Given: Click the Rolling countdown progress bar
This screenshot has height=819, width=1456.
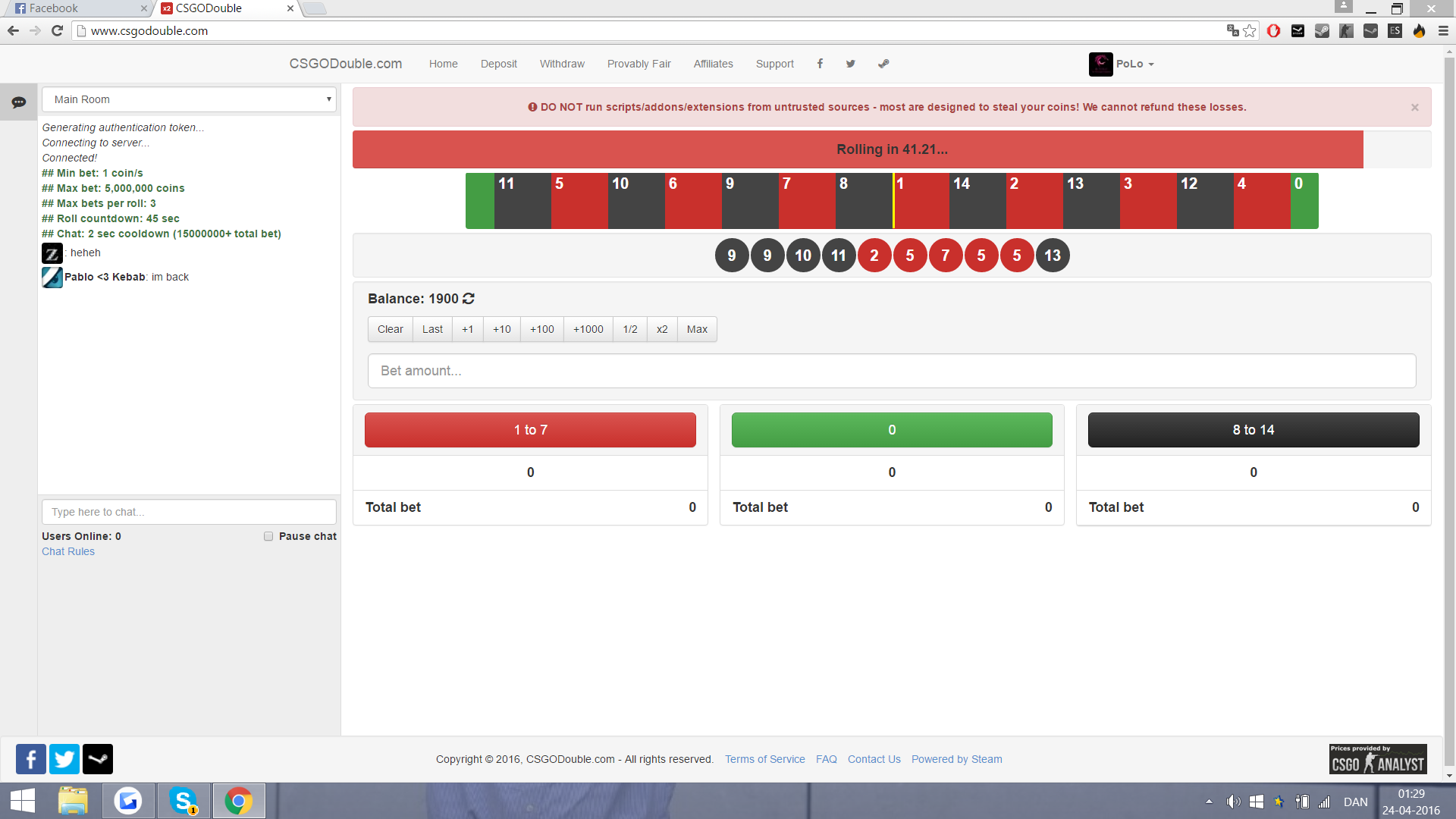Looking at the screenshot, I should pos(892,149).
